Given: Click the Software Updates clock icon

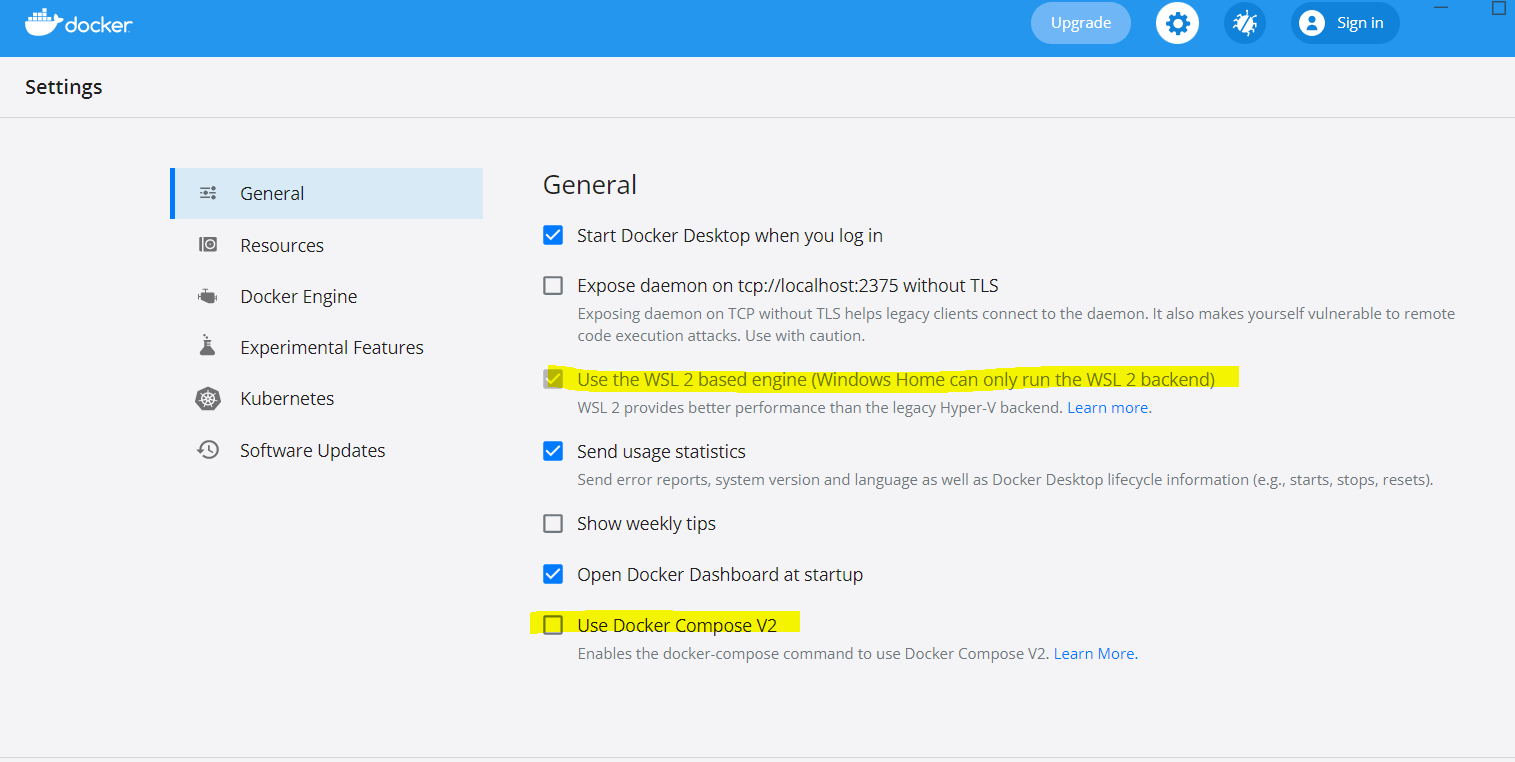Looking at the screenshot, I should [208, 450].
